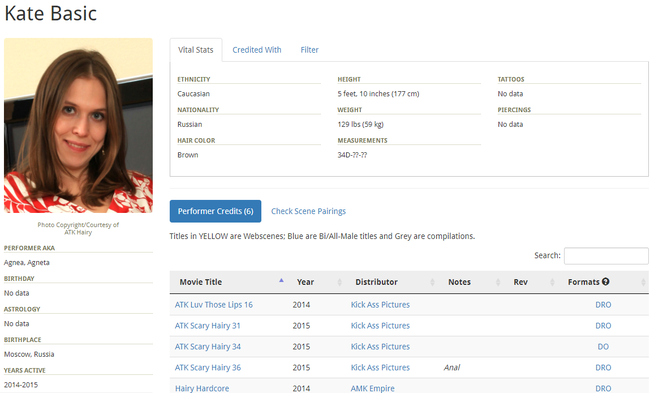Open the Check Scene Pairings link

(x=308, y=211)
